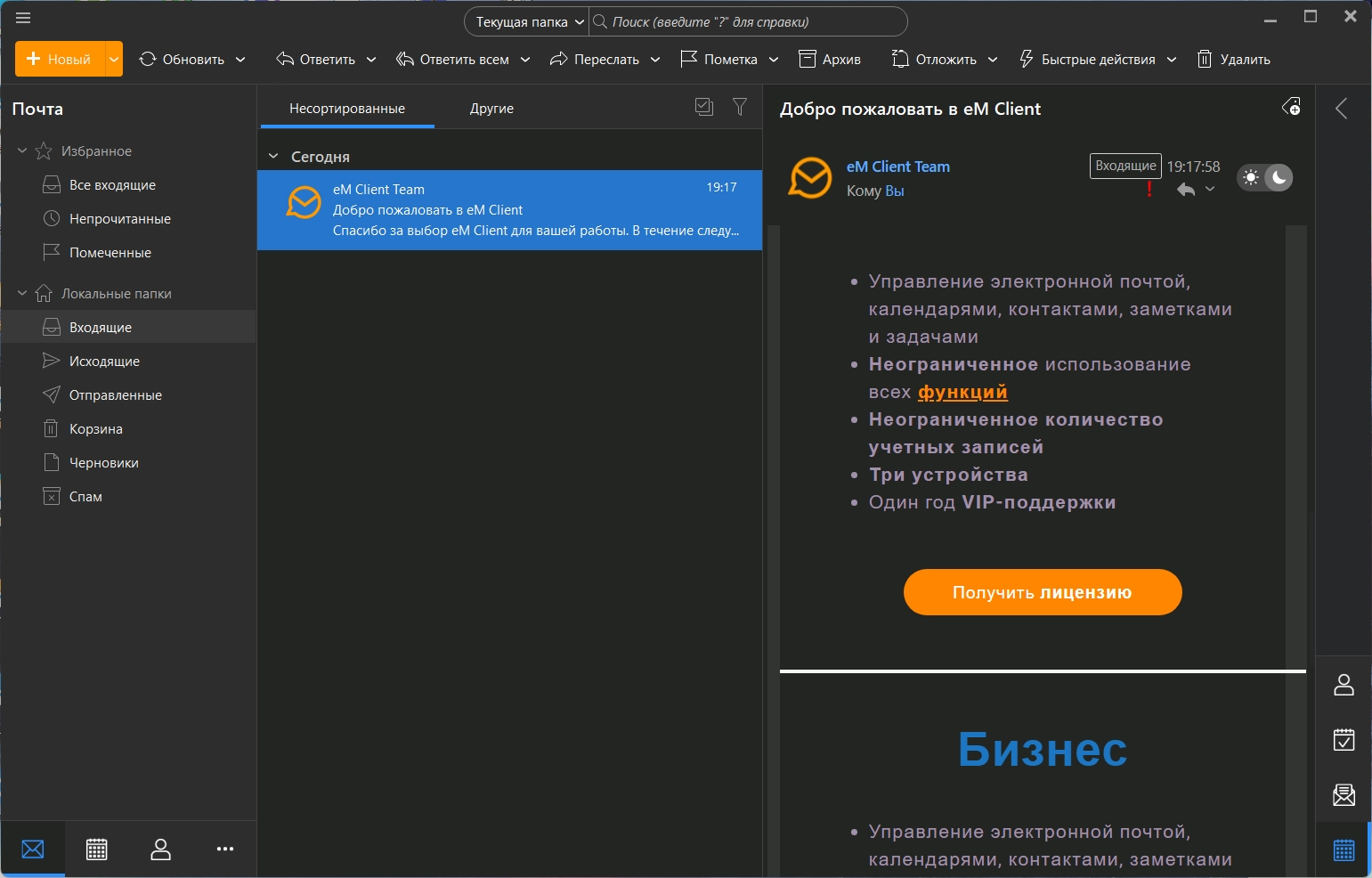The width and height of the screenshot is (1372, 878).
Task: Click Reply All (Ответить всем)
Action: 453,60
